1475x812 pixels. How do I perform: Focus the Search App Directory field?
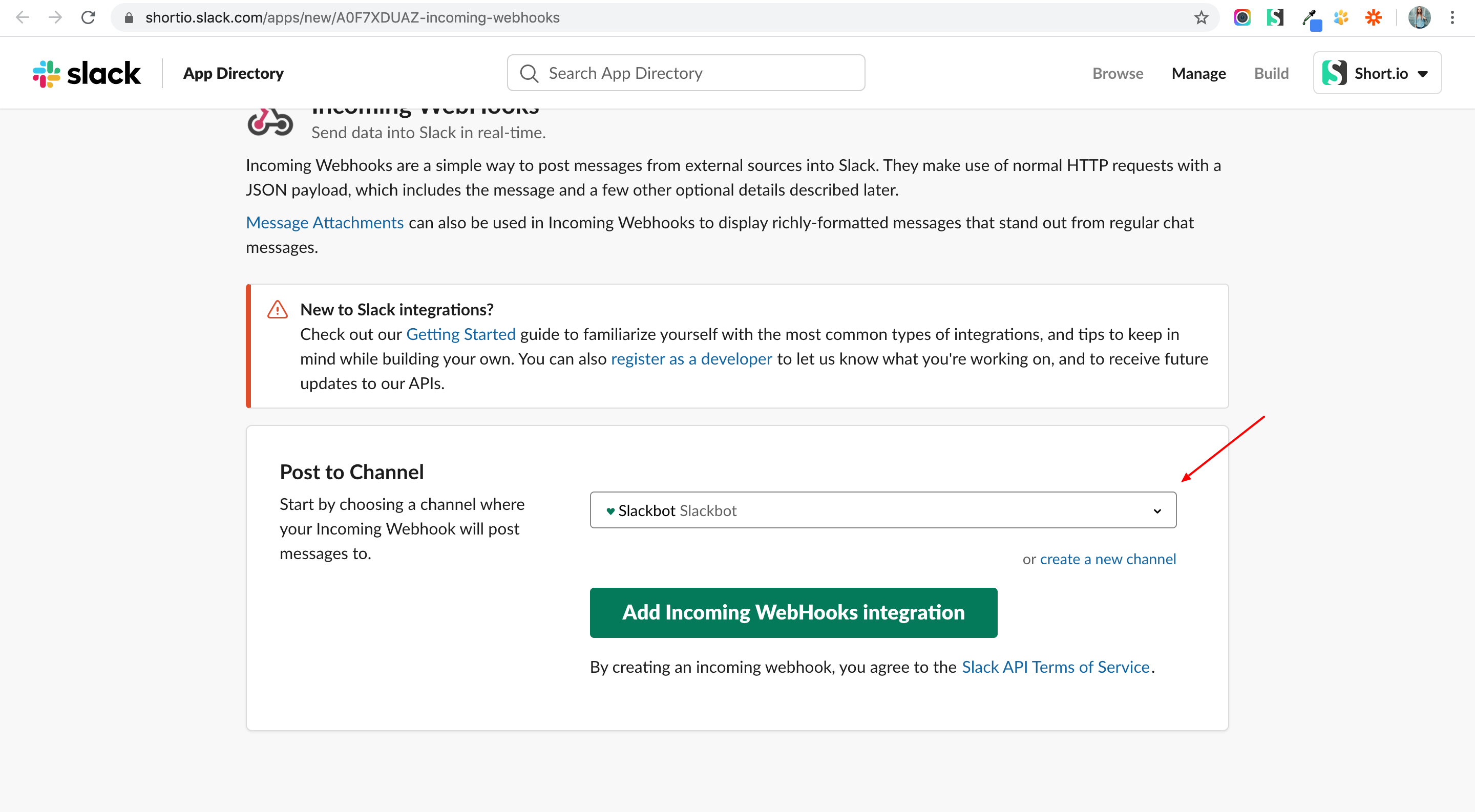tap(685, 73)
